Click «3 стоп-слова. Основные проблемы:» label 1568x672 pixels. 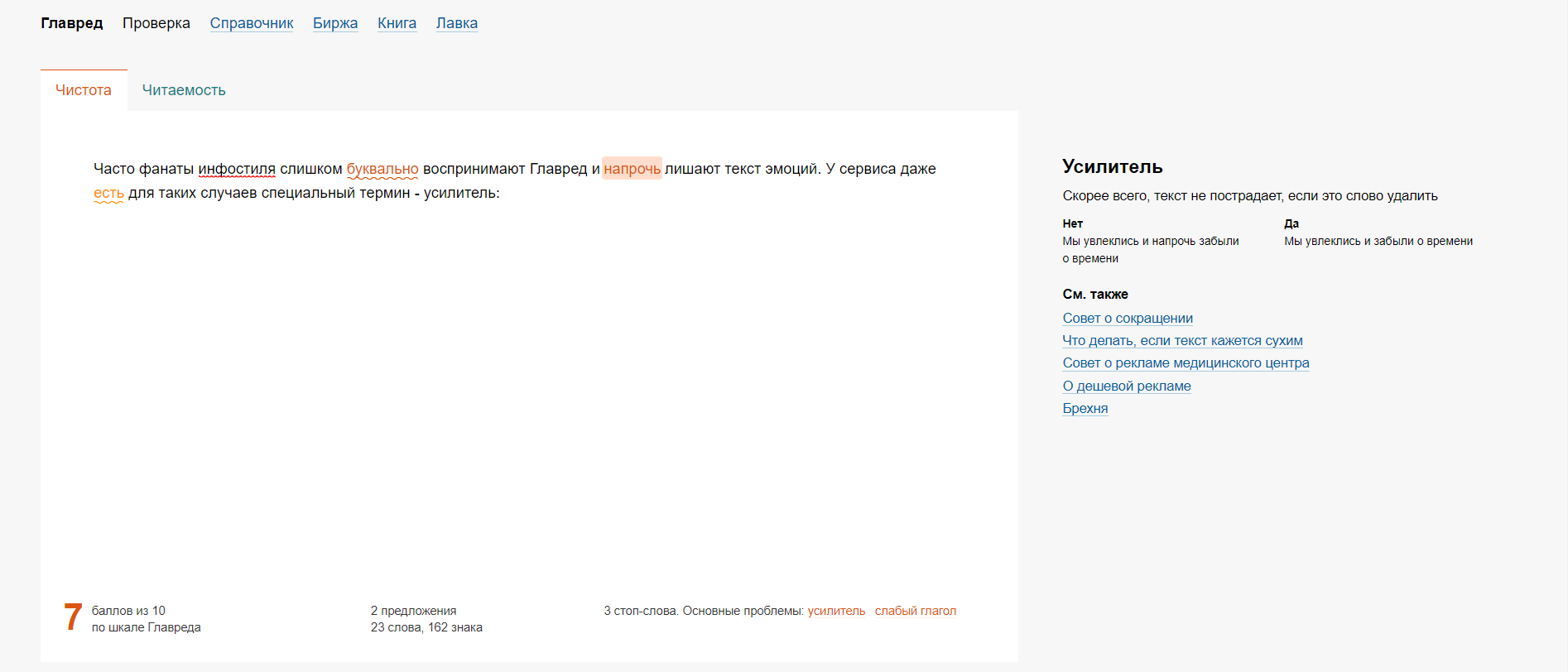pos(704,611)
